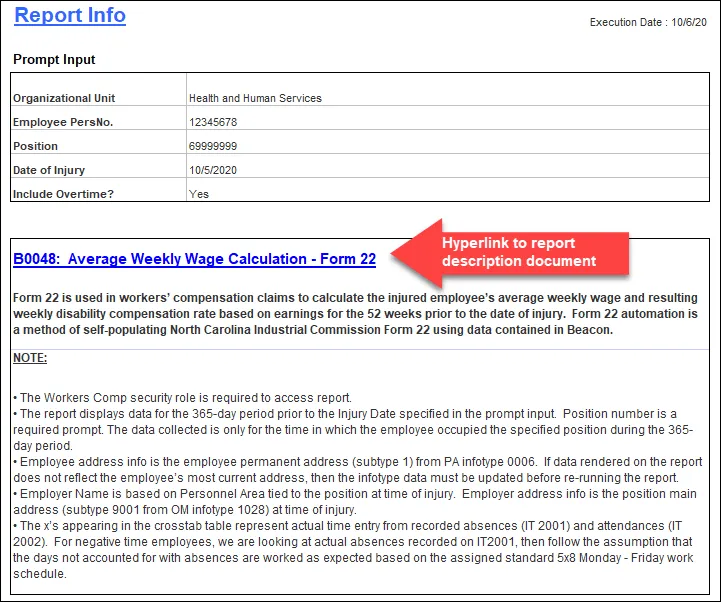The image size is (721, 602).
Task: Select the injury date 10/5/2020 value
Action: [x=210, y=170]
